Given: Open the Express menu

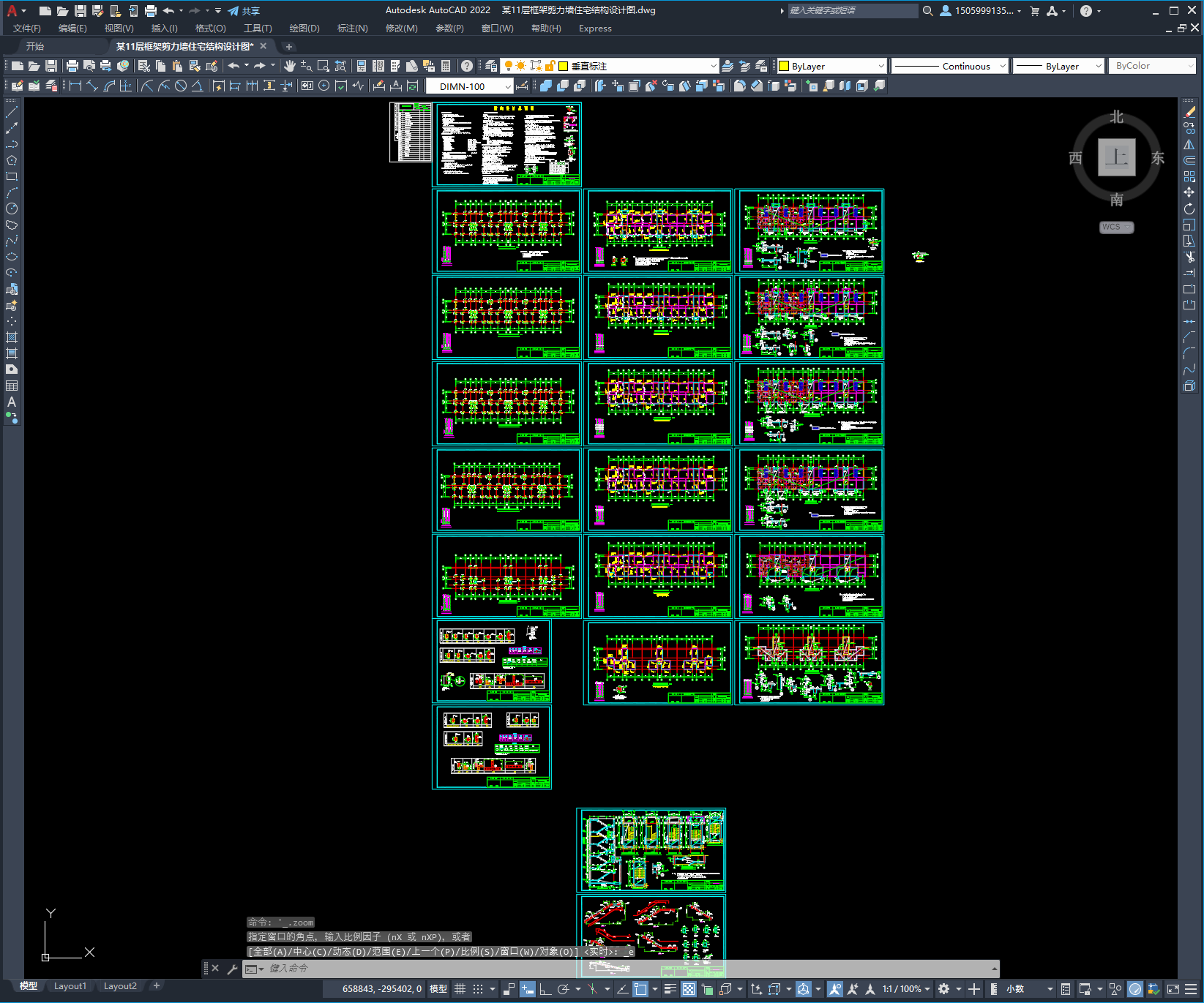Looking at the screenshot, I should coord(595,29).
